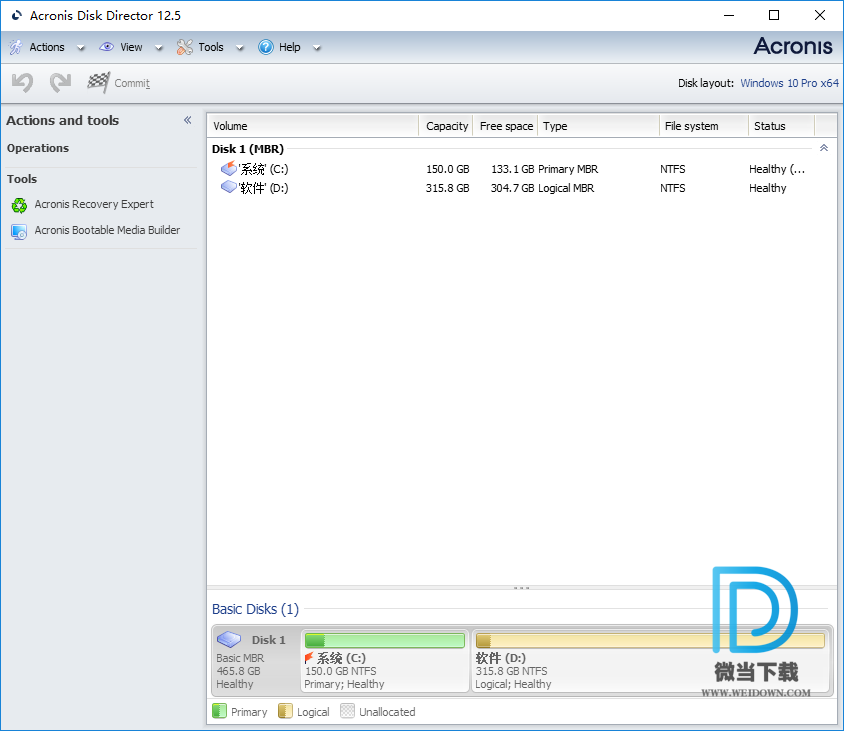Viewport: 844px width, 731px height.
Task: Click the Acronis Bootable Media Builder icon
Action: coord(19,231)
